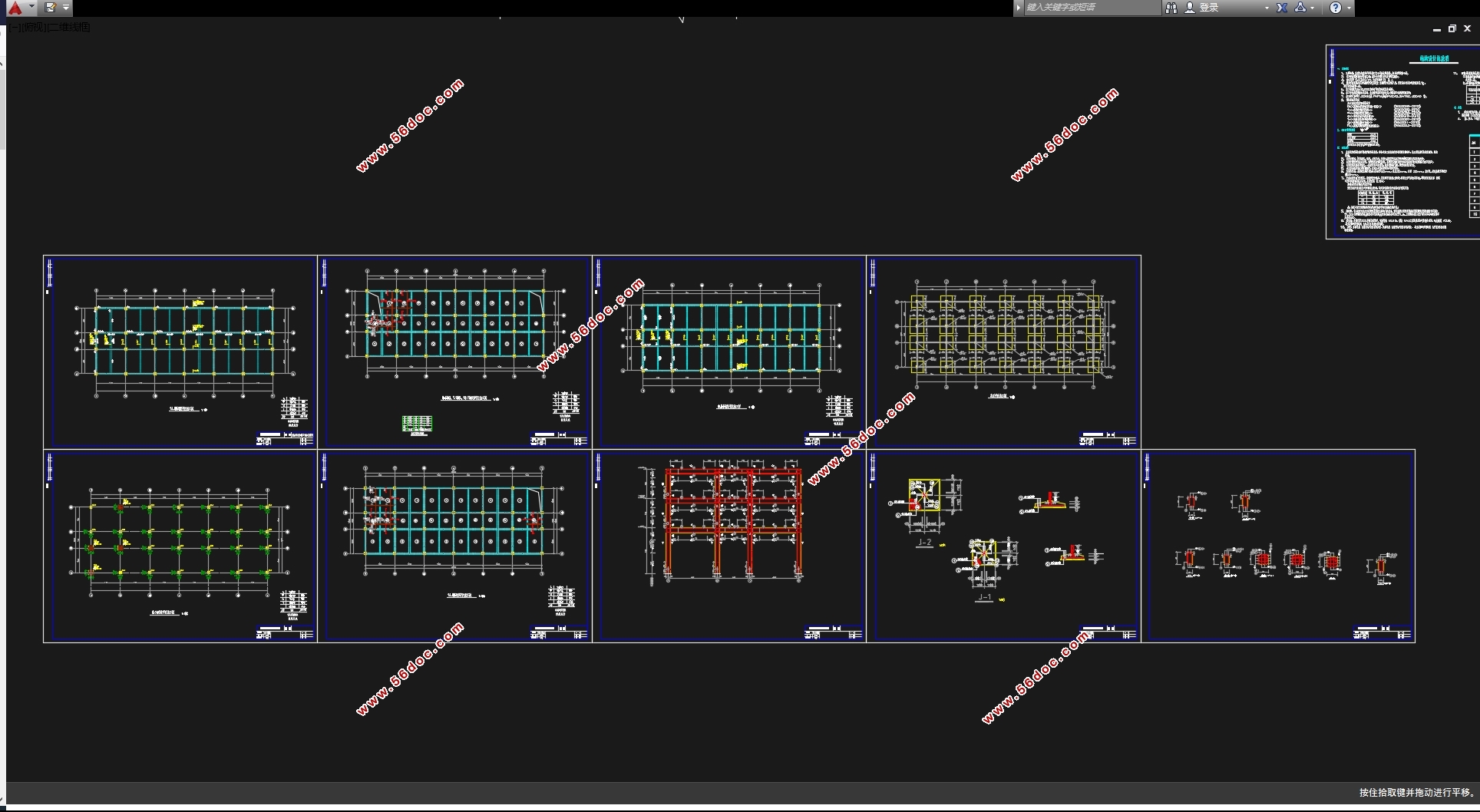Screen dimensions: 1480x812
Task: Open the Autodesk Exchange X icon
Action: (x=1282, y=8)
